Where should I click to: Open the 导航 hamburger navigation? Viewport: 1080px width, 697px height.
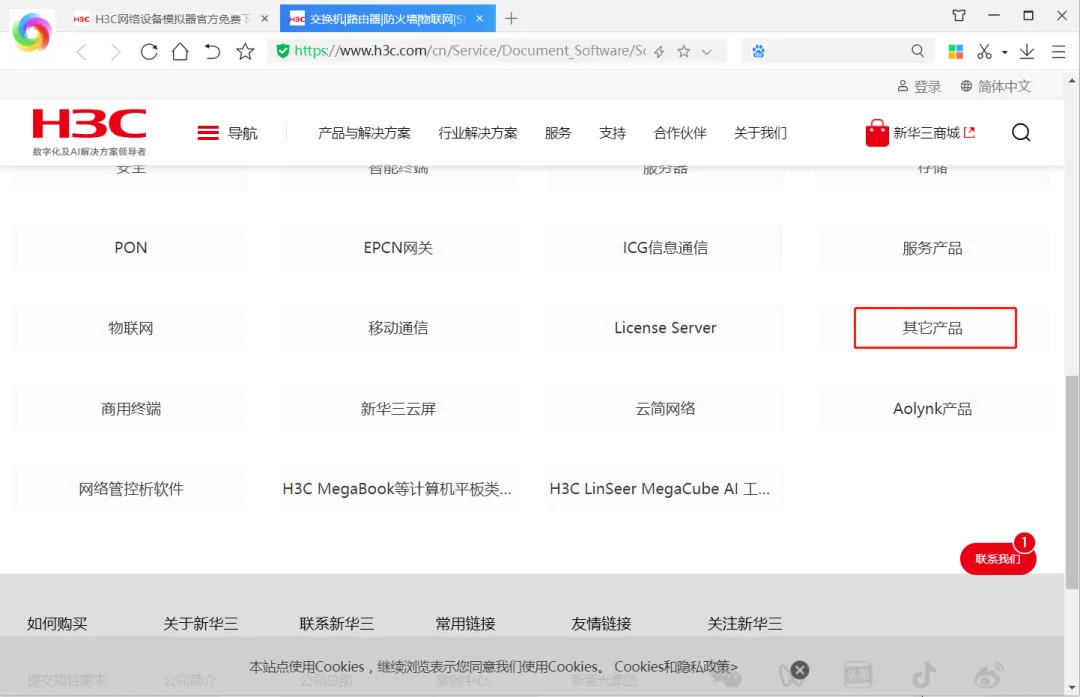[x=227, y=133]
